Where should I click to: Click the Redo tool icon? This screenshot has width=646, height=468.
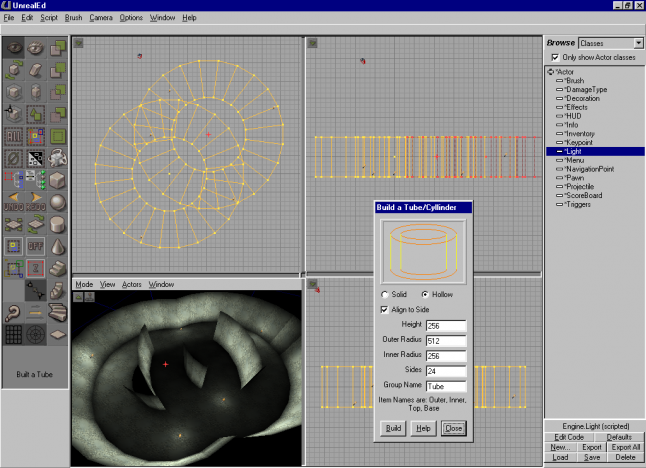tap(37, 204)
